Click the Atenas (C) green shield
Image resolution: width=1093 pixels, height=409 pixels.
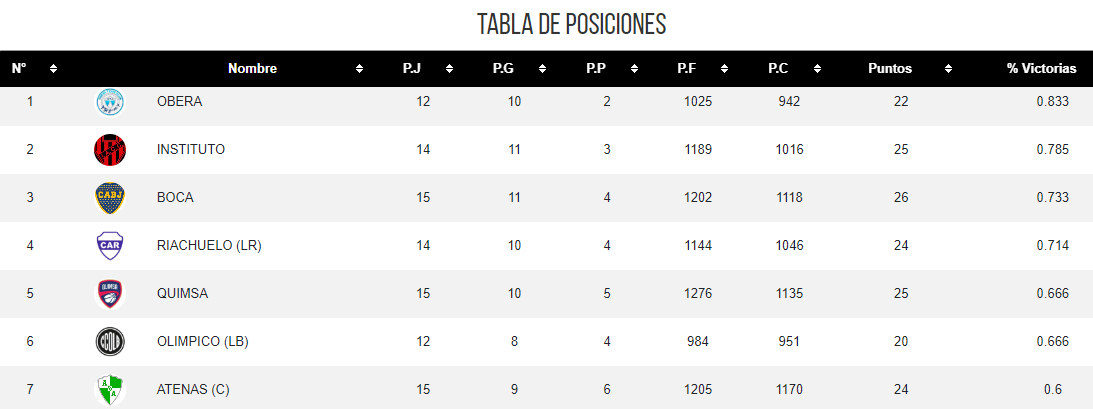pos(109,389)
